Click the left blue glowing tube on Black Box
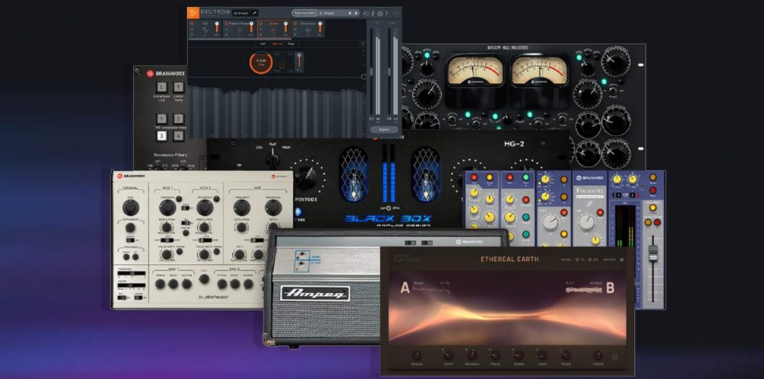The height and width of the screenshot is (379, 764). click(354, 174)
